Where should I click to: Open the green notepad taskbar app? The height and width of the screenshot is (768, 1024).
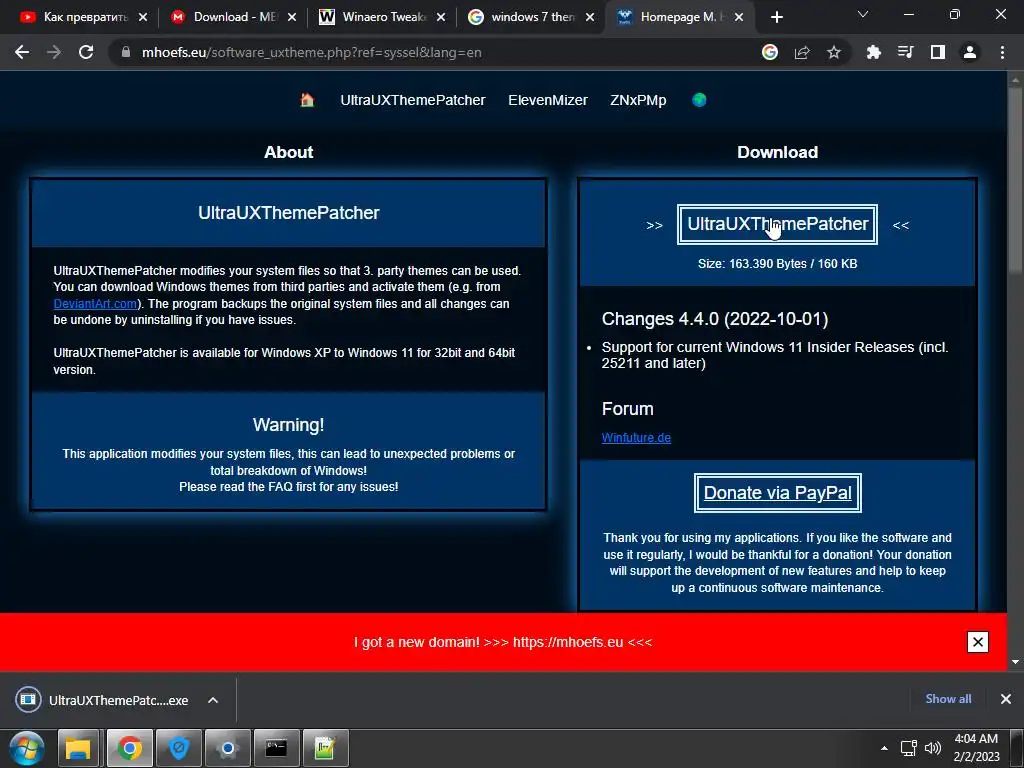coord(325,748)
